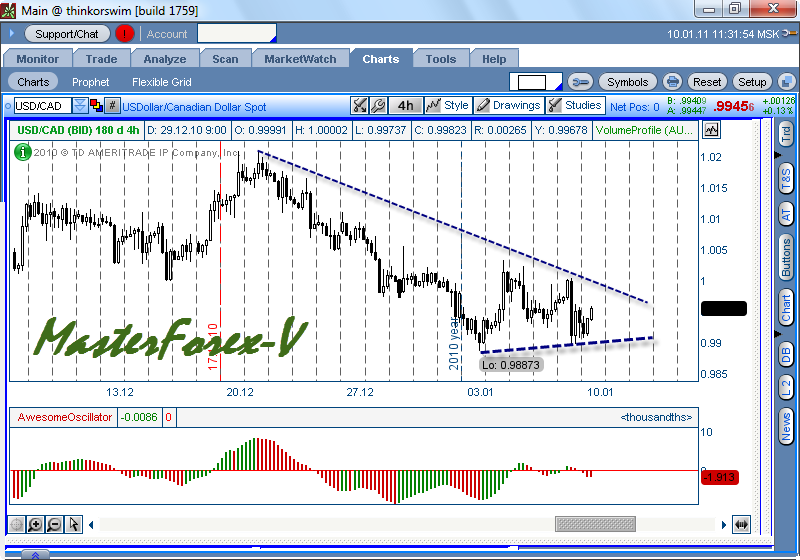Click the .99456 last price quote
The width and height of the screenshot is (800, 560).
[734, 106]
